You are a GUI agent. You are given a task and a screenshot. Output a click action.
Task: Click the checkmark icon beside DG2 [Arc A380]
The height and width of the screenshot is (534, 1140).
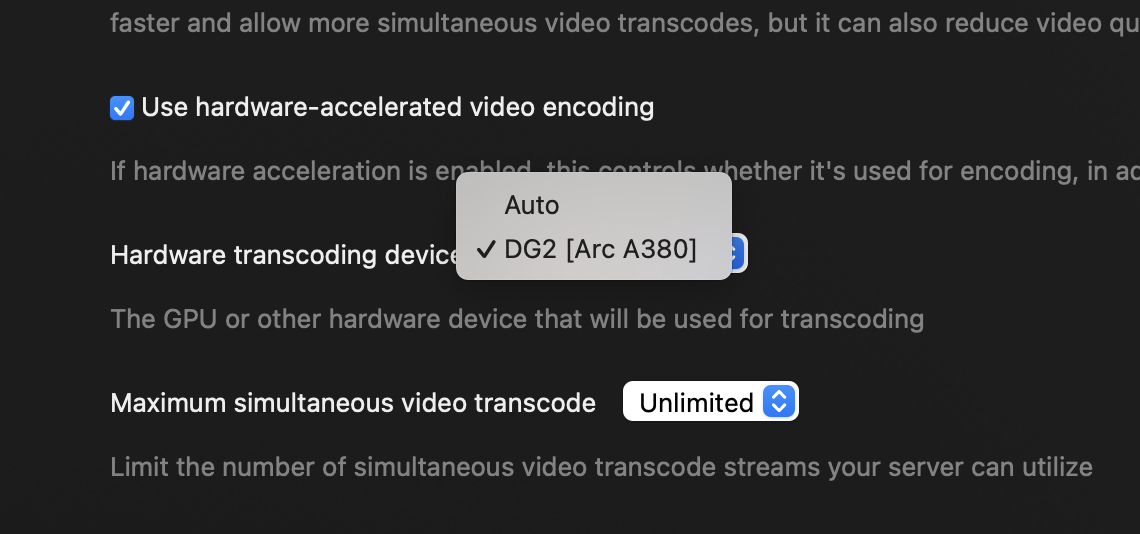pos(486,250)
